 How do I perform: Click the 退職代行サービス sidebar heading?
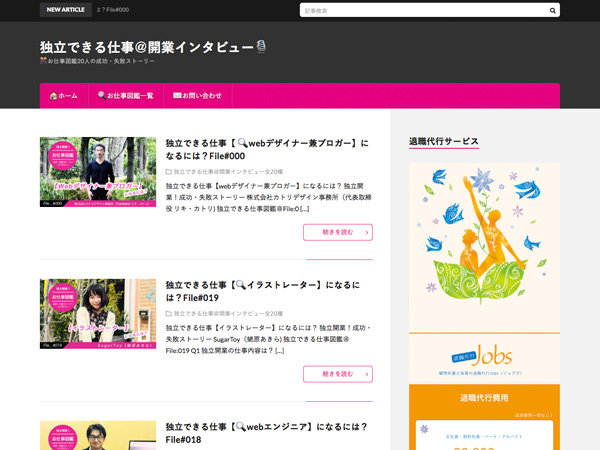[x=444, y=141]
